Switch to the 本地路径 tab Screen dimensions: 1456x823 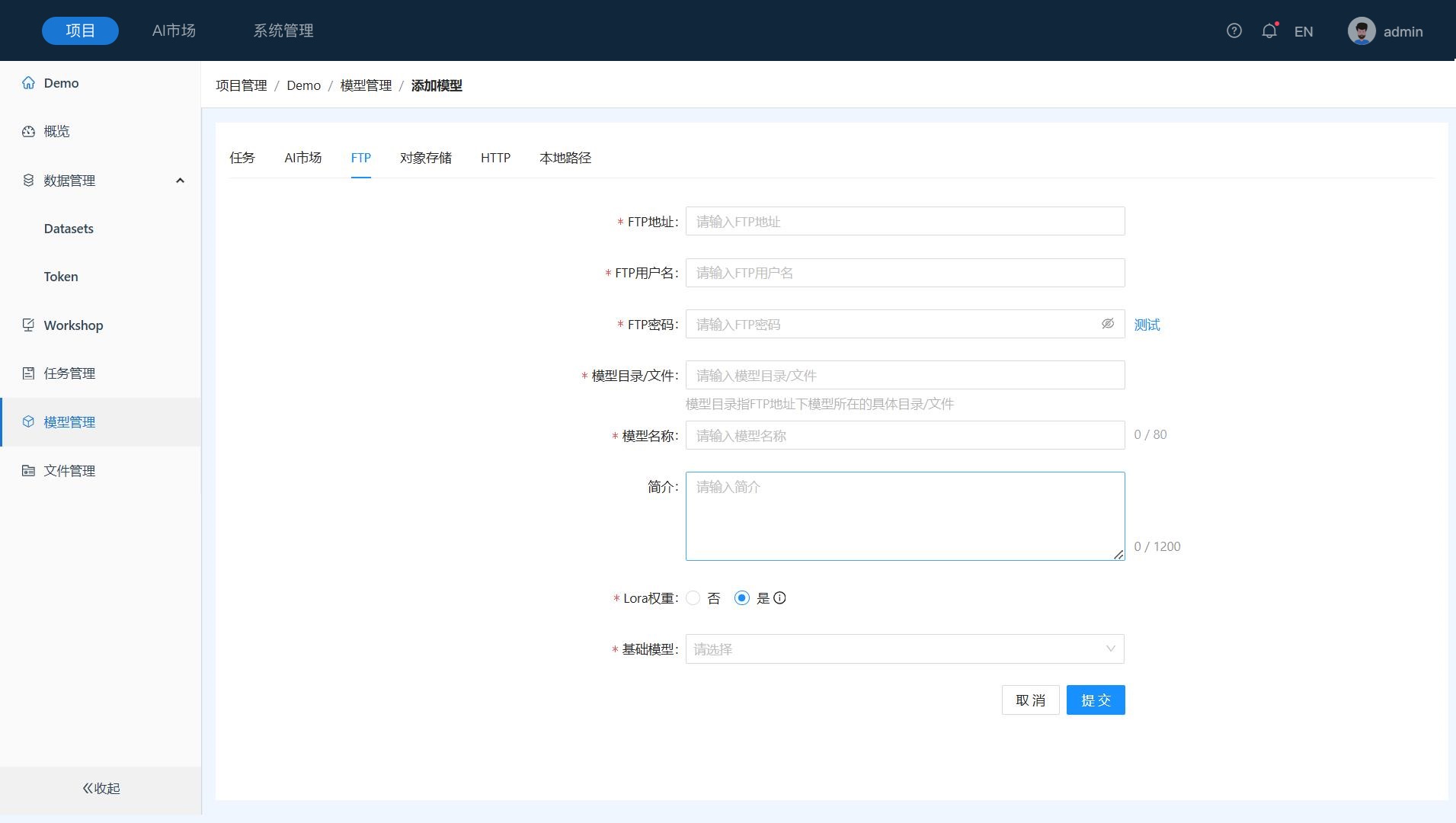[x=565, y=158]
